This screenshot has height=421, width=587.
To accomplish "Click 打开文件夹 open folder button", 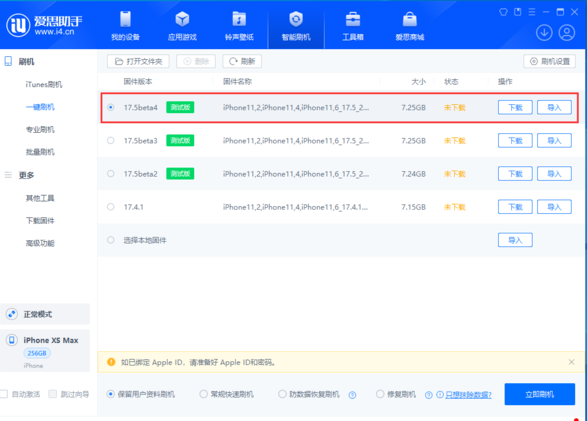I will 138,61.
